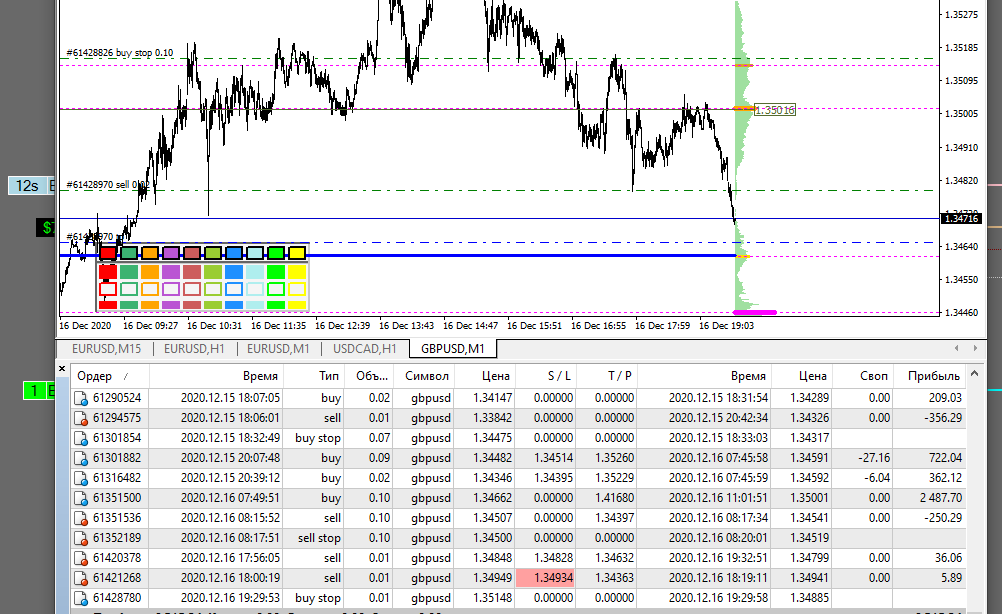Choose the hollow purple outline swatch
The width and height of the screenshot is (1002, 614).
(171, 289)
